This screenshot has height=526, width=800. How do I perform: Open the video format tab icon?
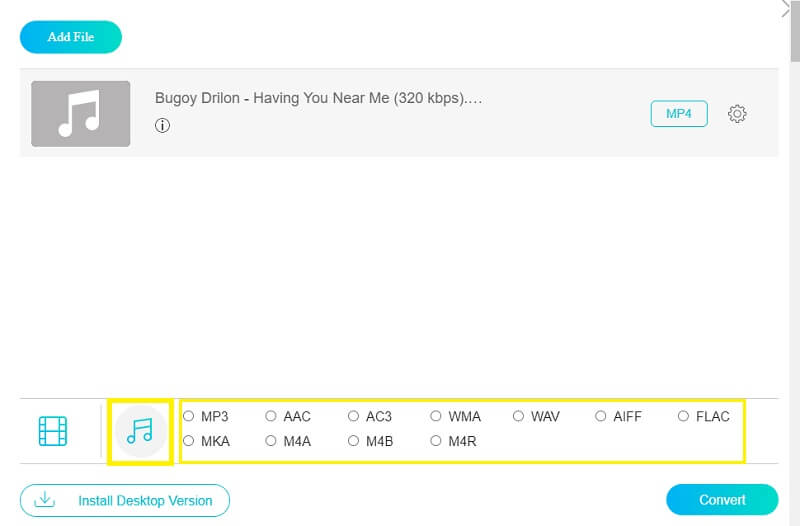pos(53,431)
